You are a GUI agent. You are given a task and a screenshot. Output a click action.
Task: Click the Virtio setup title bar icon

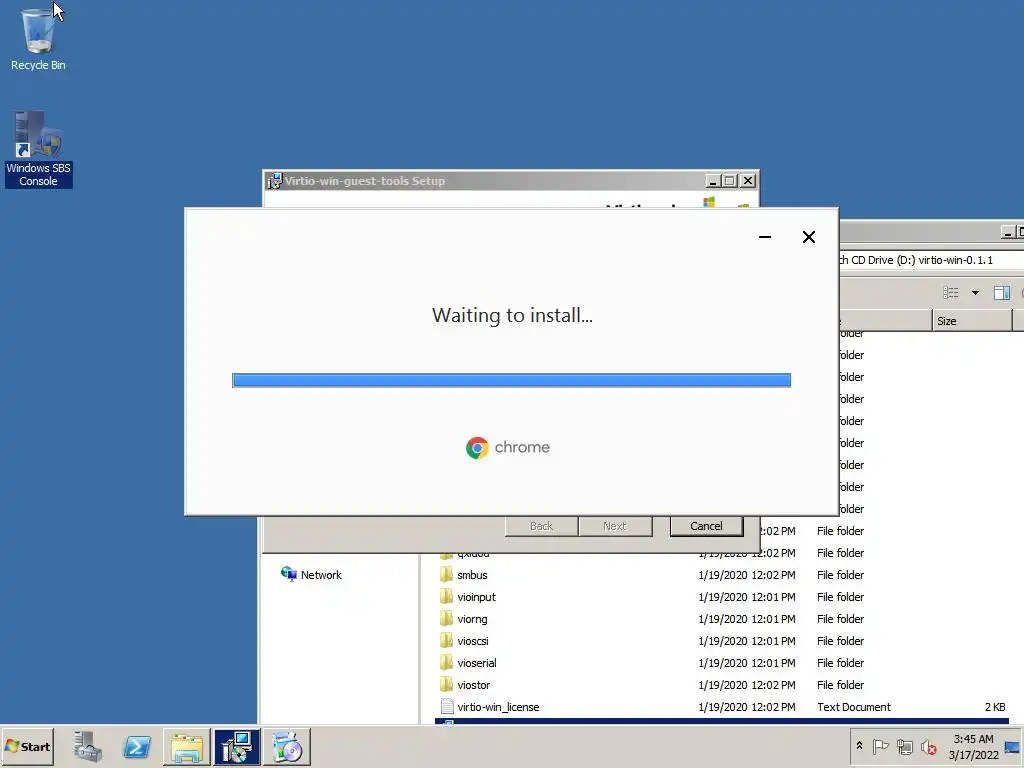[274, 181]
